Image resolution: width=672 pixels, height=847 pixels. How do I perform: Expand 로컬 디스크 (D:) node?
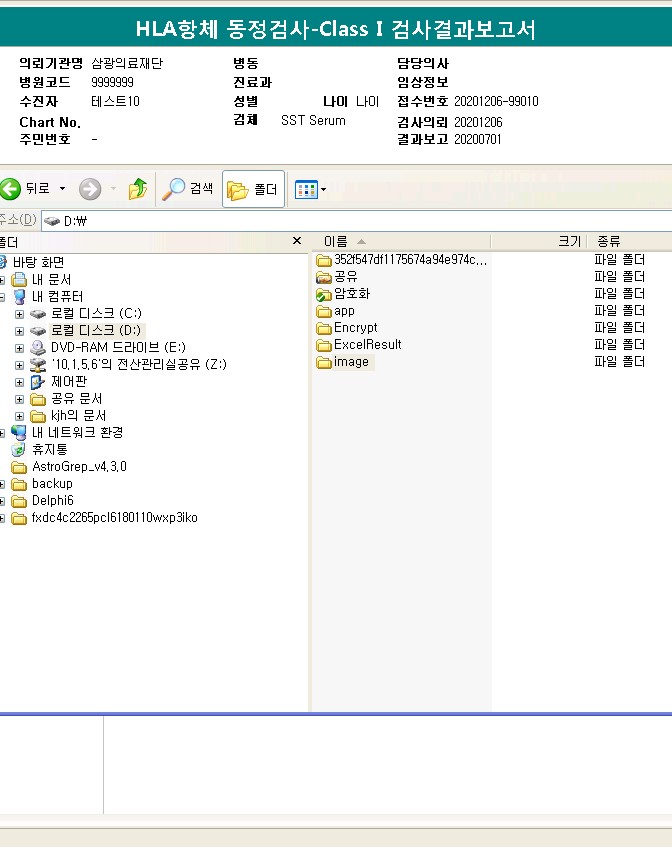[x=19, y=331]
